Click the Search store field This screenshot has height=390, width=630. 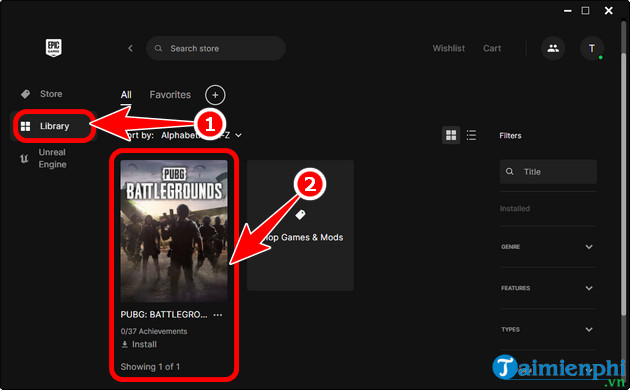(216, 48)
